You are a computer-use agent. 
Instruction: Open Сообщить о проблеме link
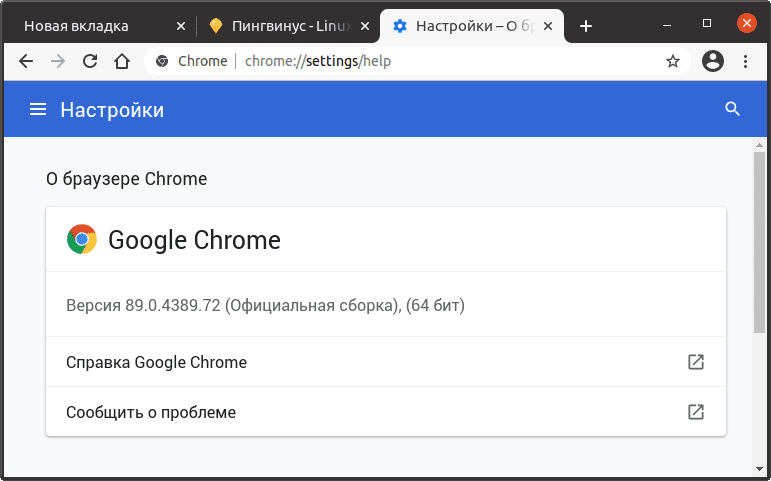tap(151, 411)
